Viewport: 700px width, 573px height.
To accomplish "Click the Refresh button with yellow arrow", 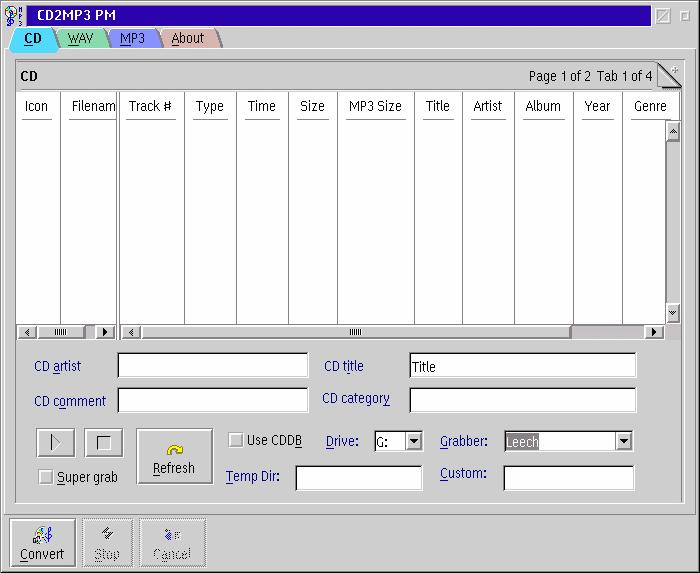I will [x=175, y=457].
